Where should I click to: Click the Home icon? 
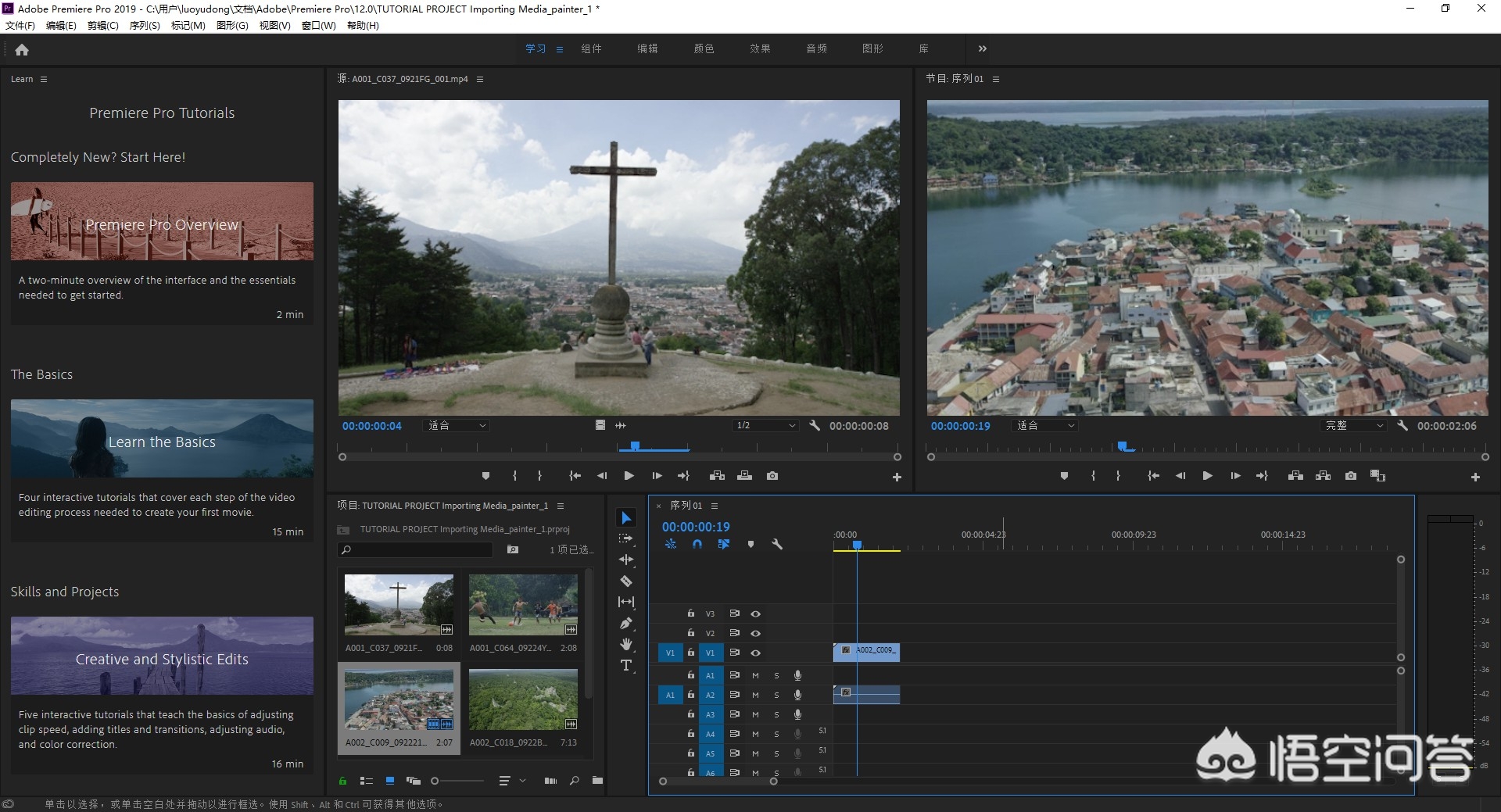click(x=22, y=49)
